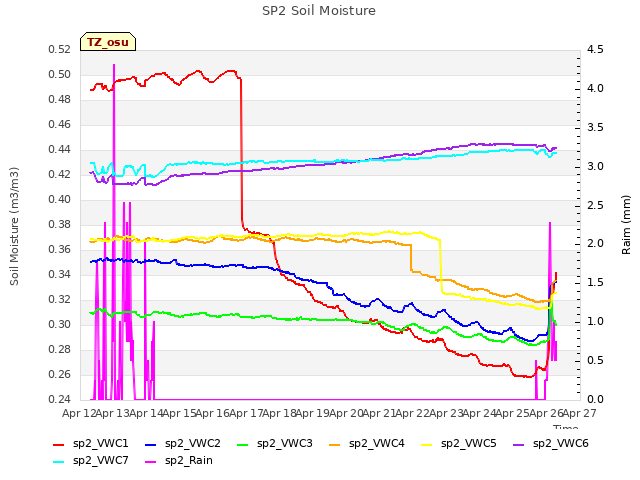Click the green sp2_VWC3 legend swatch

(242, 444)
